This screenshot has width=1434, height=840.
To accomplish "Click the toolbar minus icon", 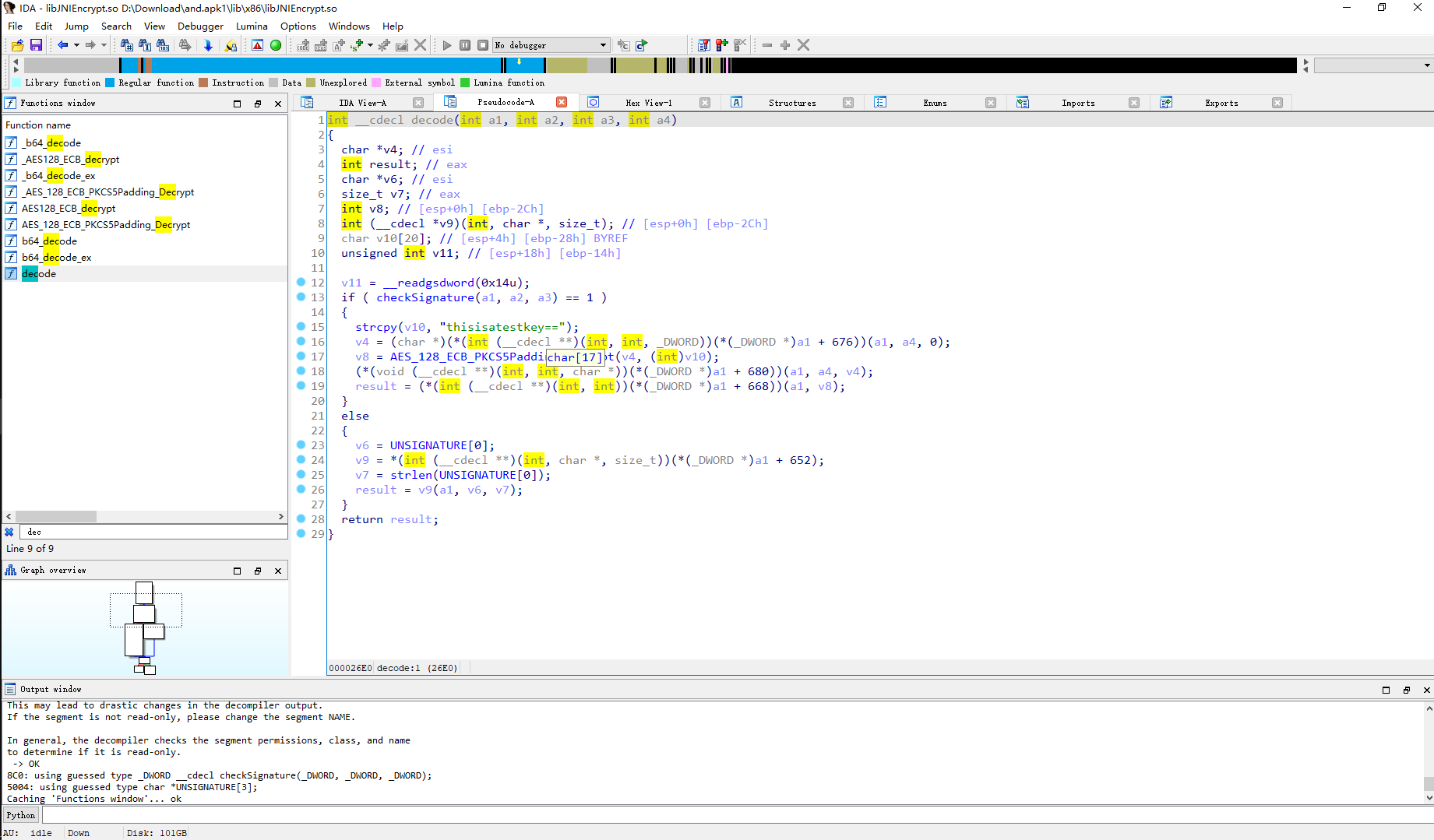I will [767, 45].
